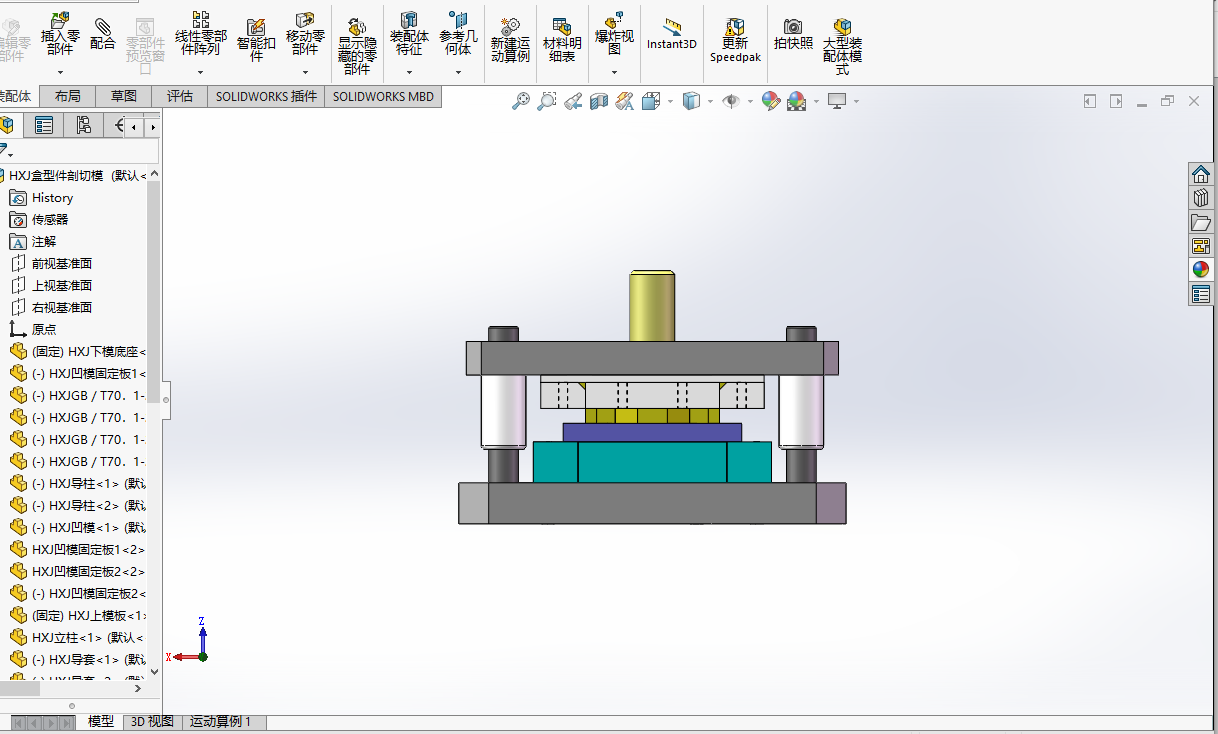Switch to the Evaluate (评估) tab
The width and height of the screenshot is (1218, 734).
(180, 96)
